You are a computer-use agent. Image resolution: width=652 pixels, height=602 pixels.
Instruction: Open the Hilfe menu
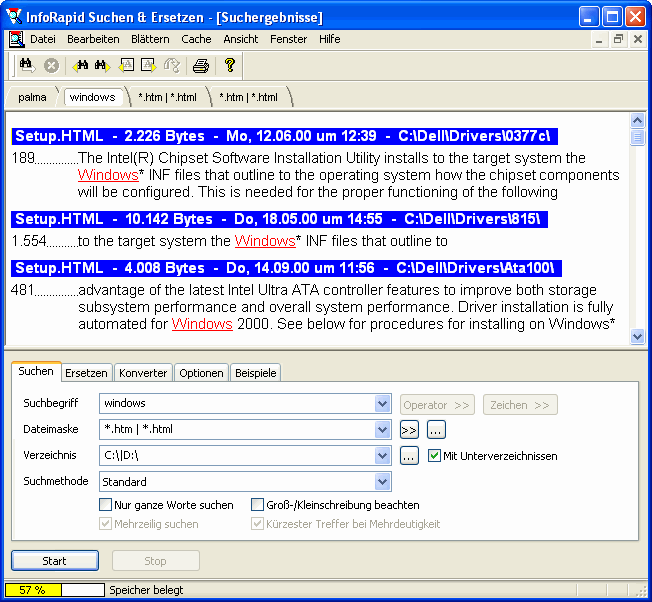coord(330,39)
